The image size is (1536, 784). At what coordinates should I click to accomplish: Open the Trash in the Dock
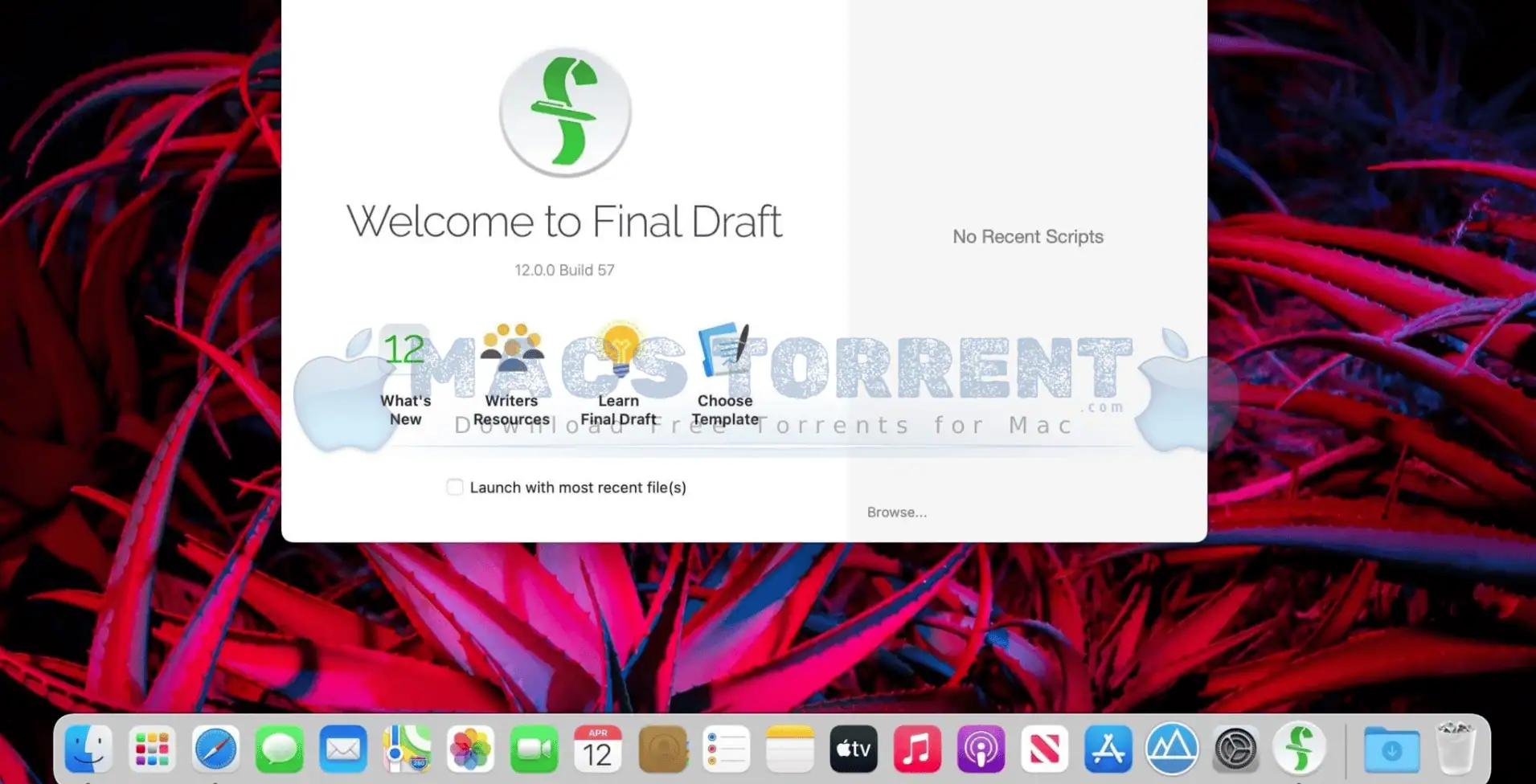tap(1456, 749)
